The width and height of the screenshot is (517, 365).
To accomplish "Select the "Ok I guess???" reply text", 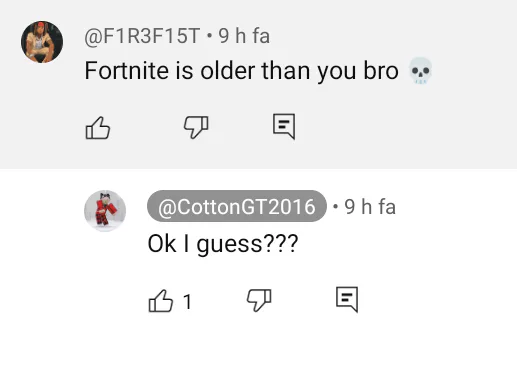I will (x=223, y=244).
